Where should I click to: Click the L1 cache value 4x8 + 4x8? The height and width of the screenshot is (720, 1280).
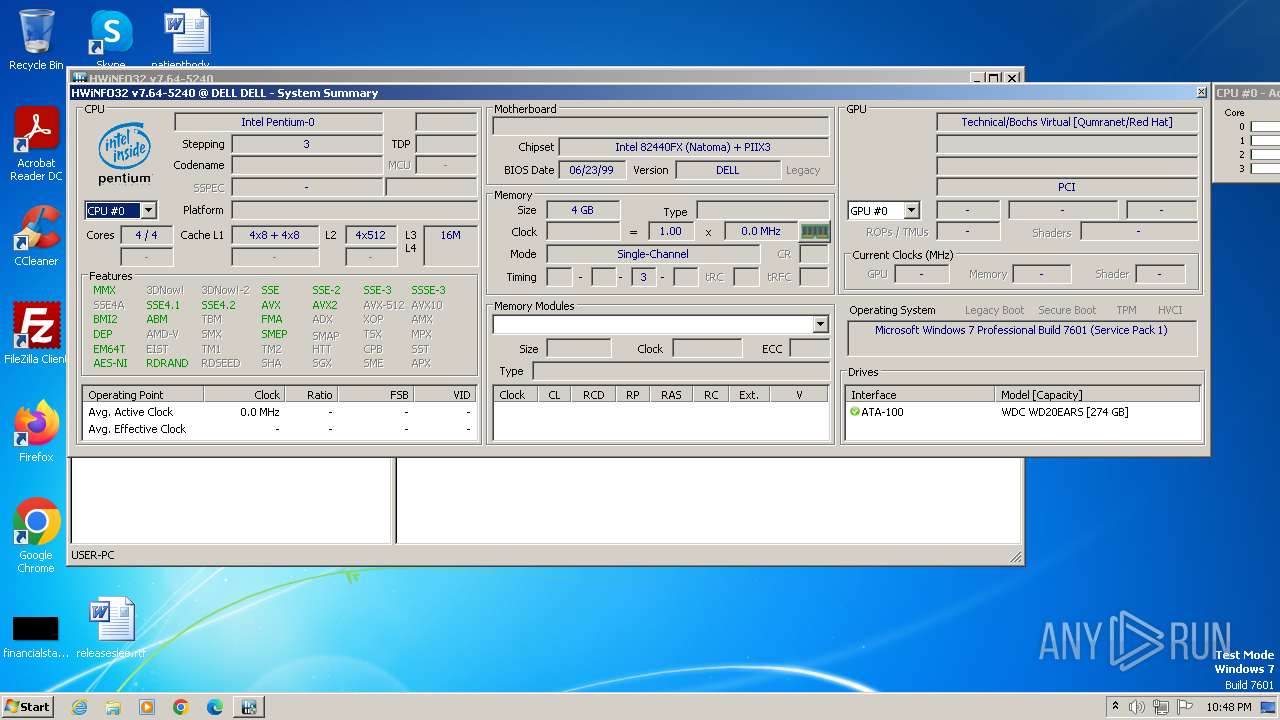pyautogui.click(x=275, y=235)
